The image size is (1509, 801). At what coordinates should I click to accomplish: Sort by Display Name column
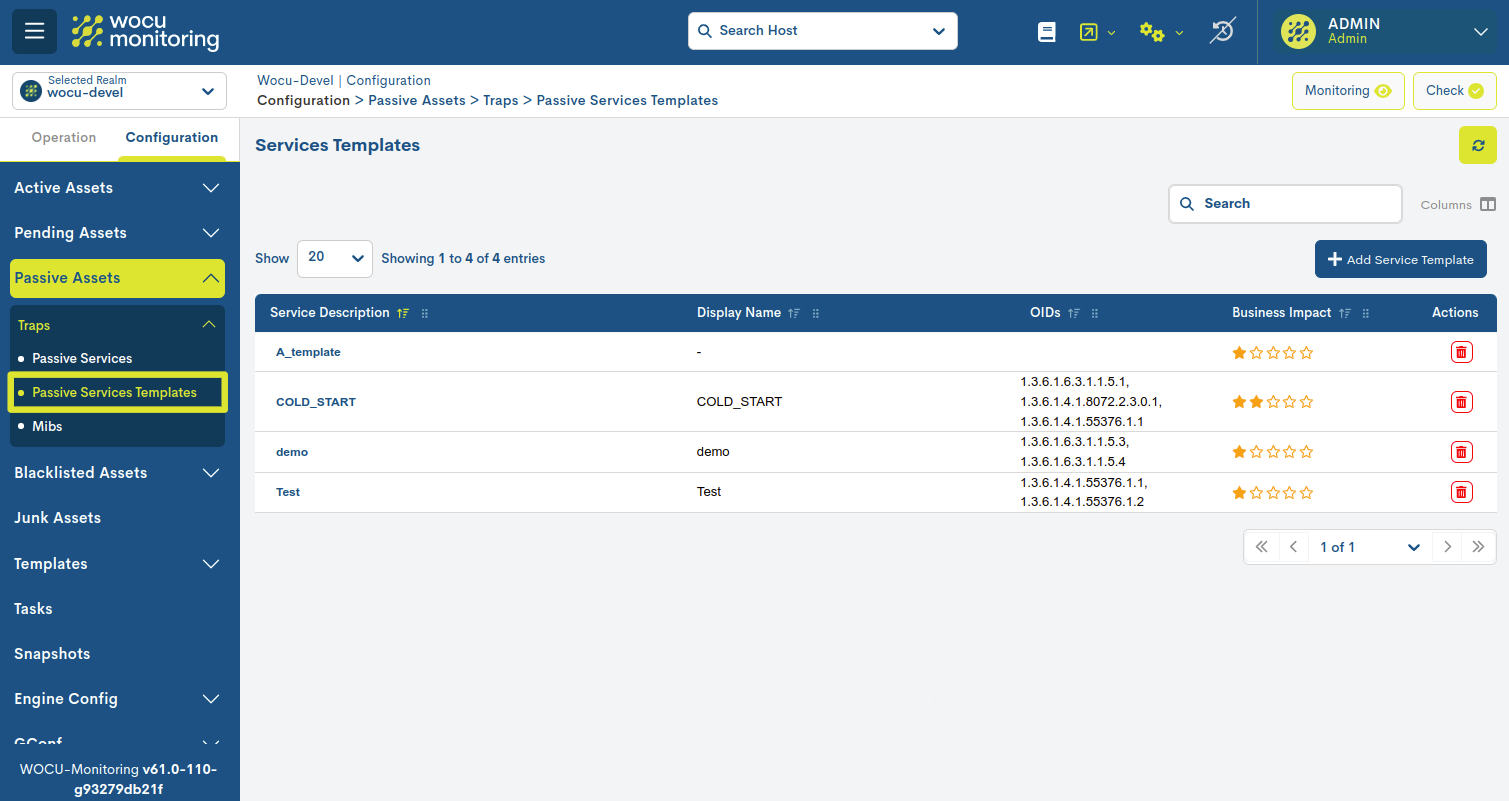(x=794, y=313)
